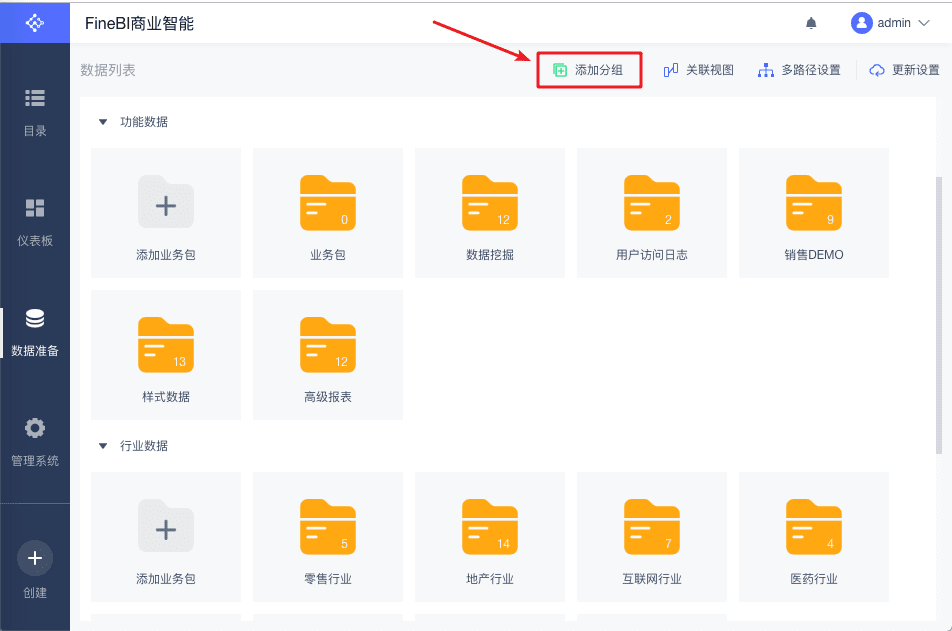952x631 pixels.
Task: Click the 创建 plus button
Action: point(35,558)
